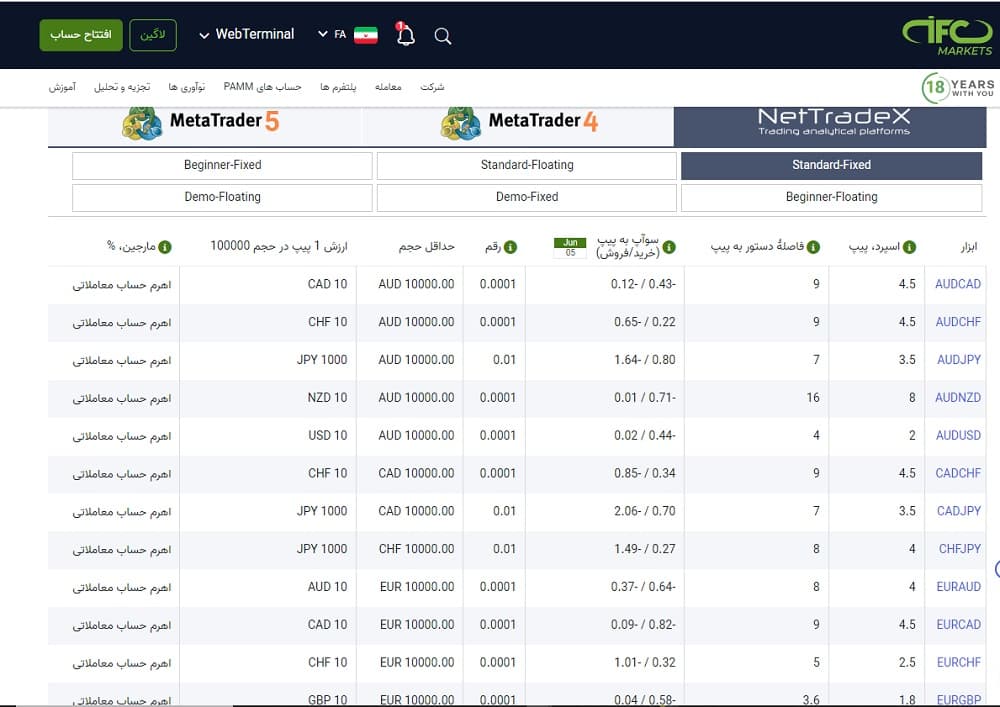Show info icon next to رقم column
1000x707 pixels.
[x=510, y=247]
